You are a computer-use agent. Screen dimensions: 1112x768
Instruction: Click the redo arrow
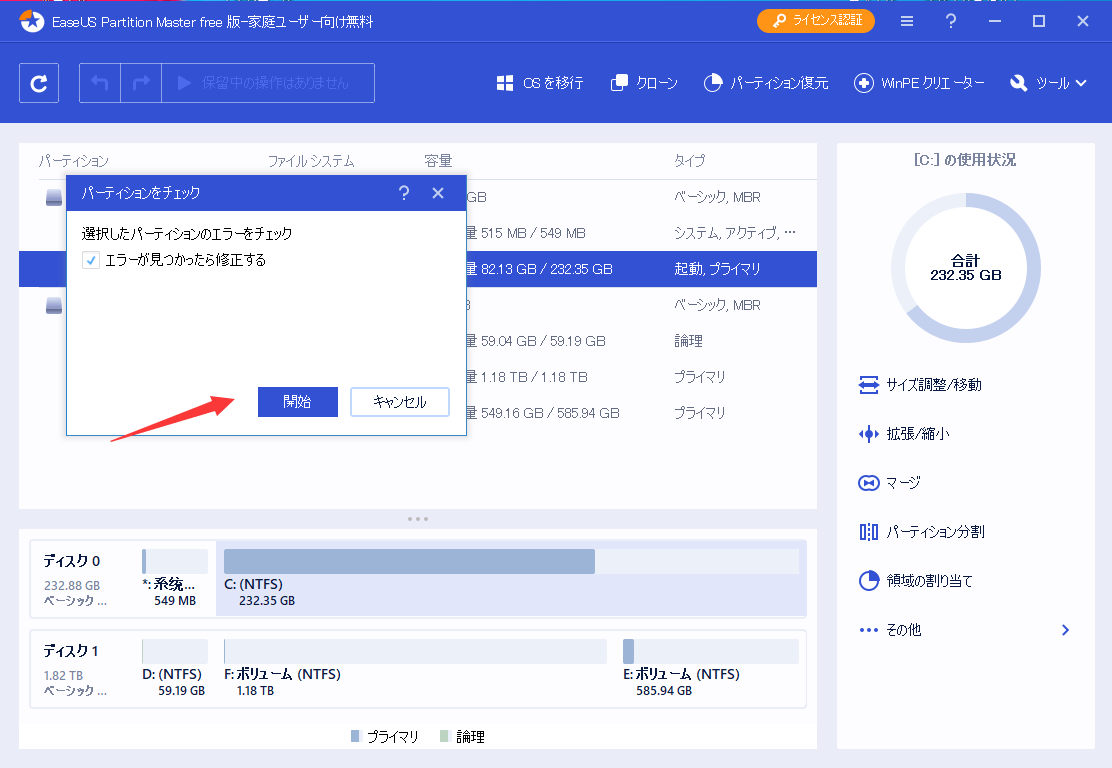click(139, 83)
